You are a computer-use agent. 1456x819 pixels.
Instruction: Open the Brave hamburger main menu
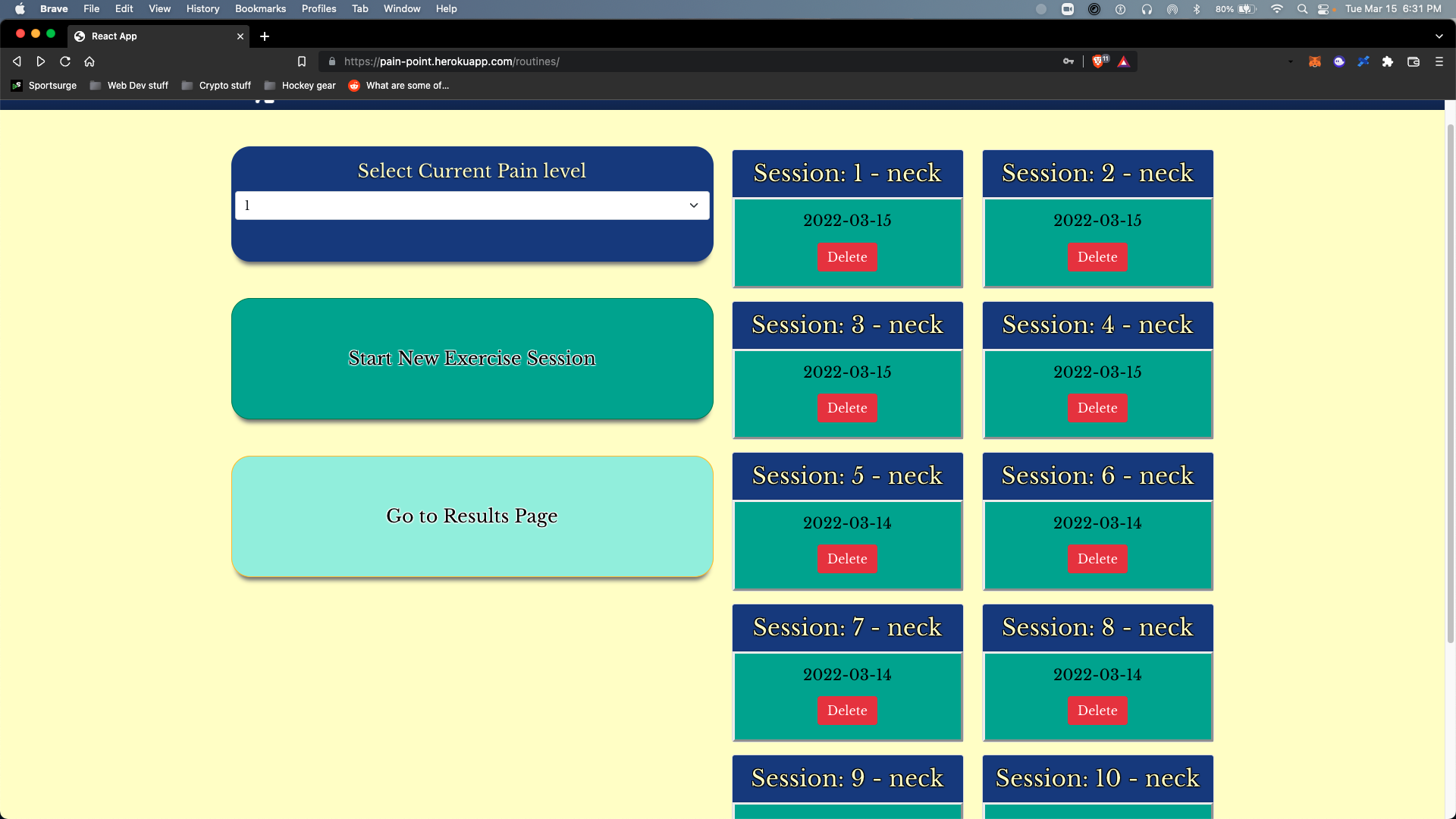click(x=1439, y=61)
